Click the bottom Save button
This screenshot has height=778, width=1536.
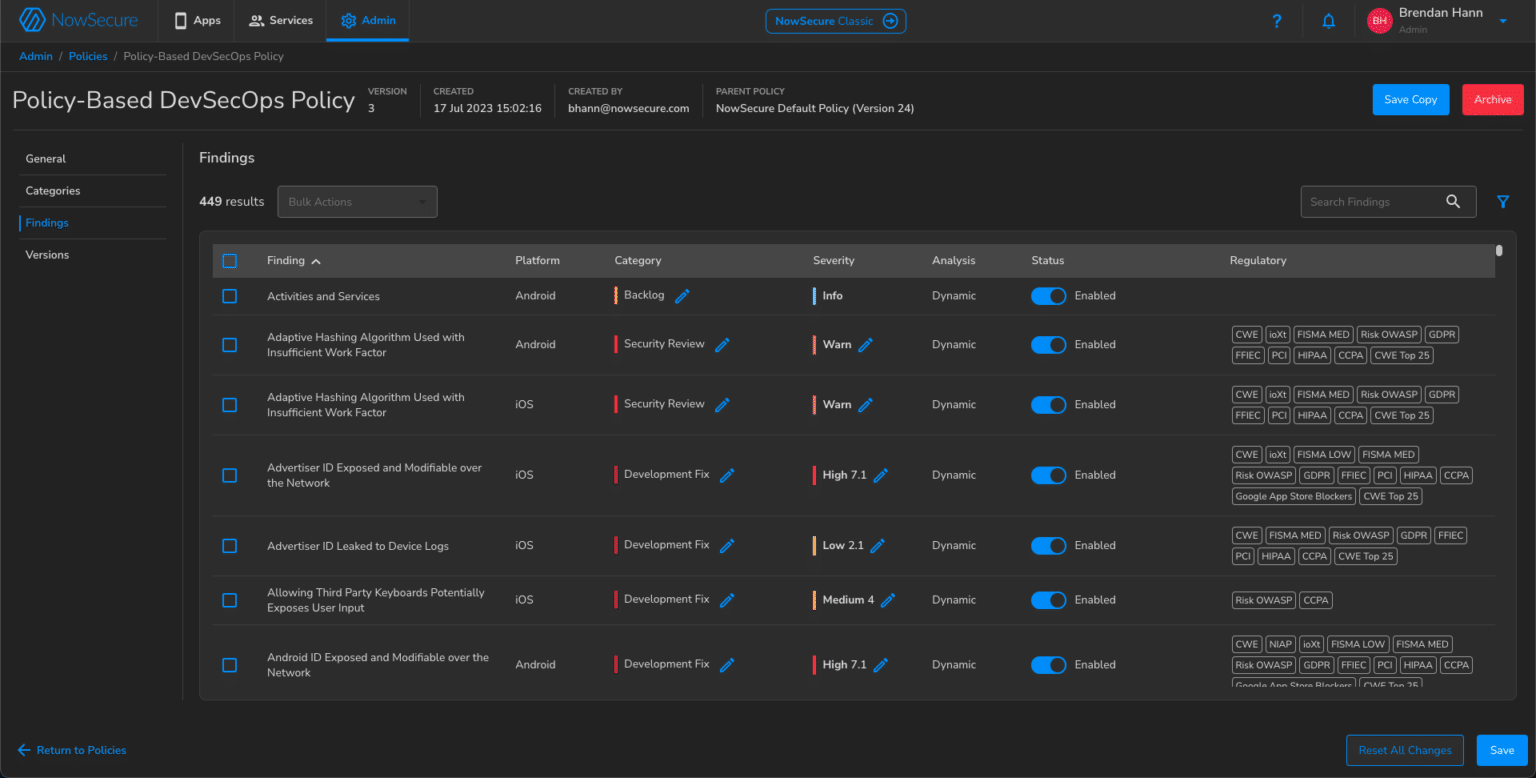(1502, 750)
